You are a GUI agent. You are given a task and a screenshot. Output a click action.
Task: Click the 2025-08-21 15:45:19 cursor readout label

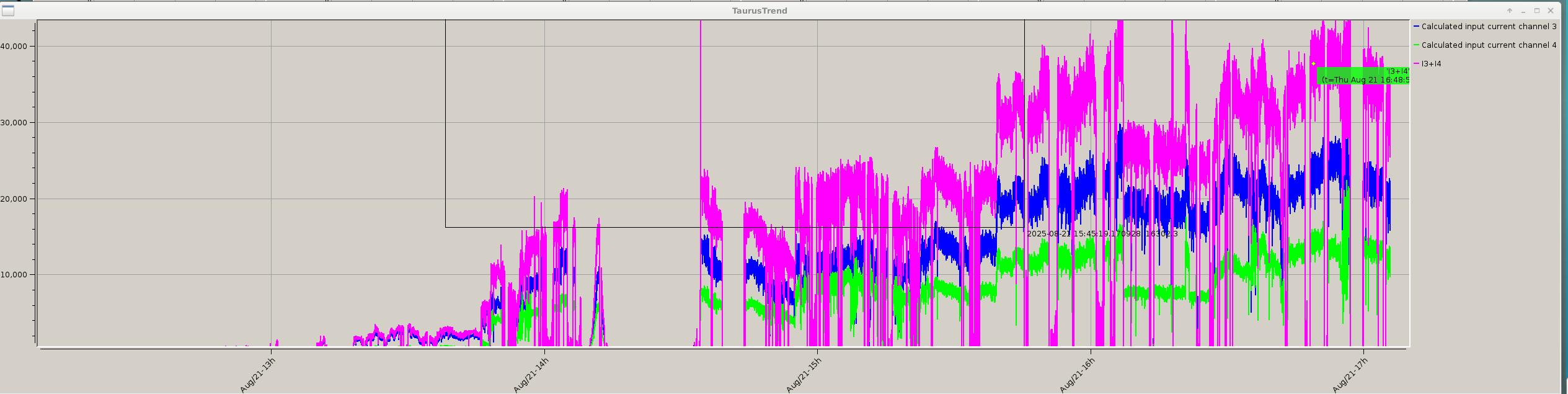1102,234
